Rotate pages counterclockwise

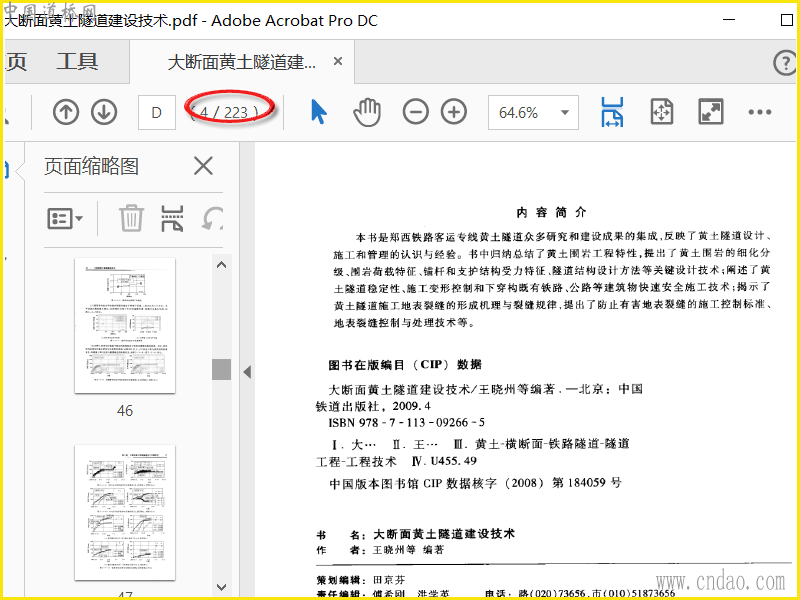pyautogui.click(x=212, y=218)
